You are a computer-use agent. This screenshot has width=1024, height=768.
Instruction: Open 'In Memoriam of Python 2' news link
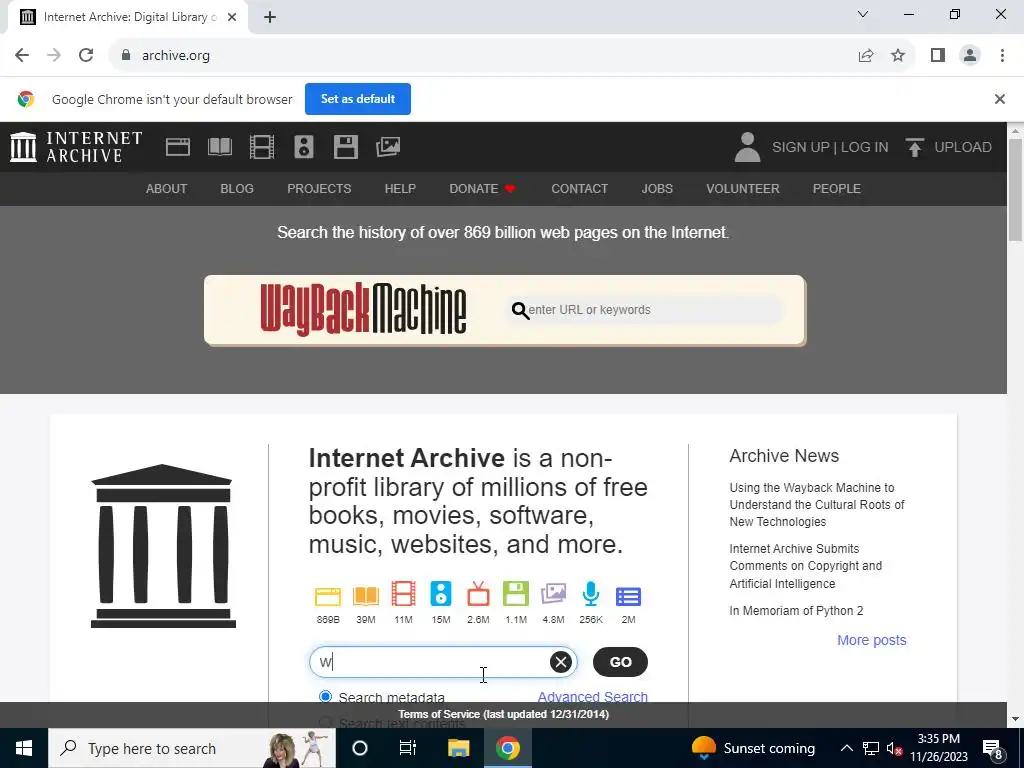(x=796, y=611)
